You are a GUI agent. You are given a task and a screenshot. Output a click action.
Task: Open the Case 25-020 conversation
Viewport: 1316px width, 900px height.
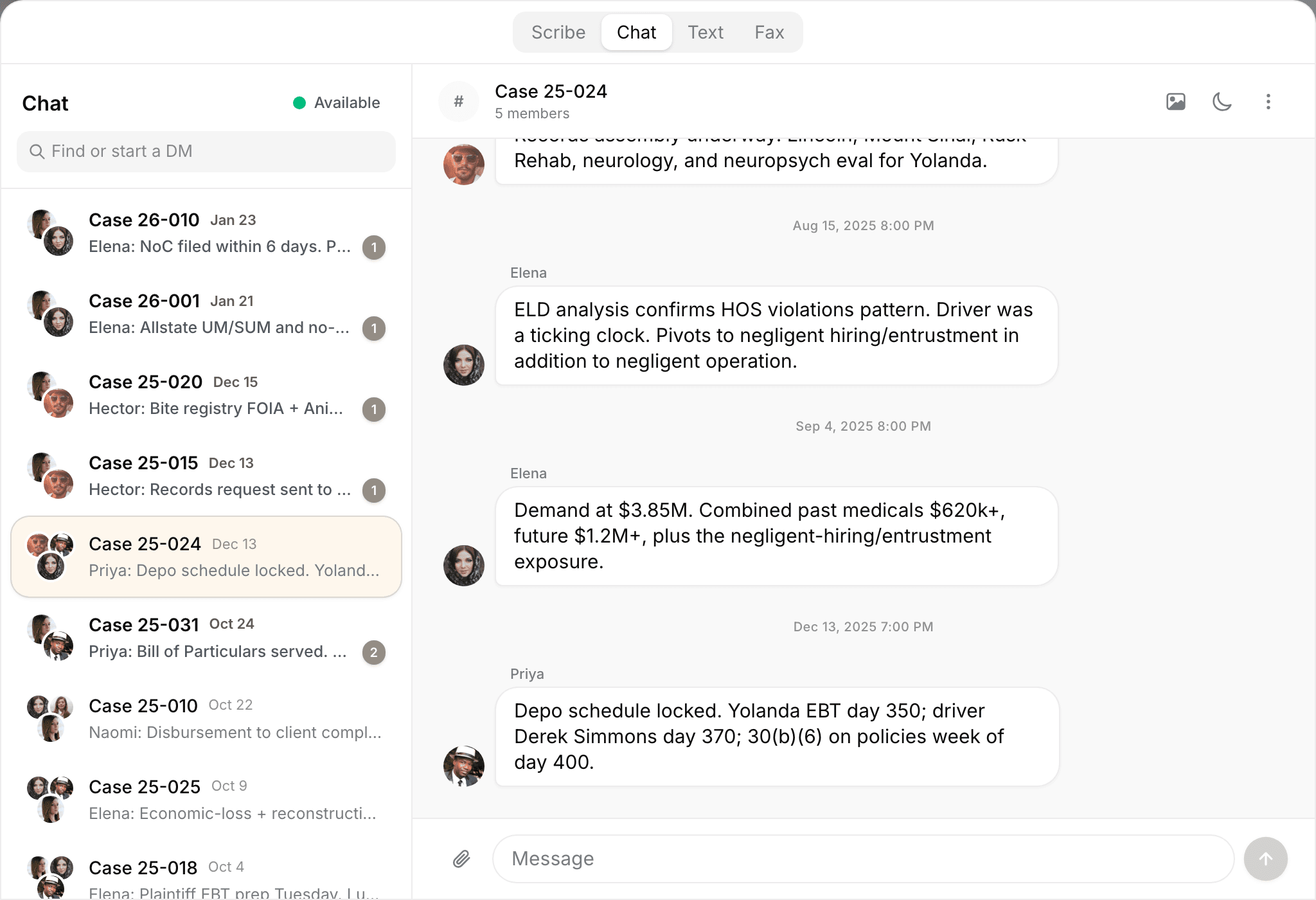206,395
